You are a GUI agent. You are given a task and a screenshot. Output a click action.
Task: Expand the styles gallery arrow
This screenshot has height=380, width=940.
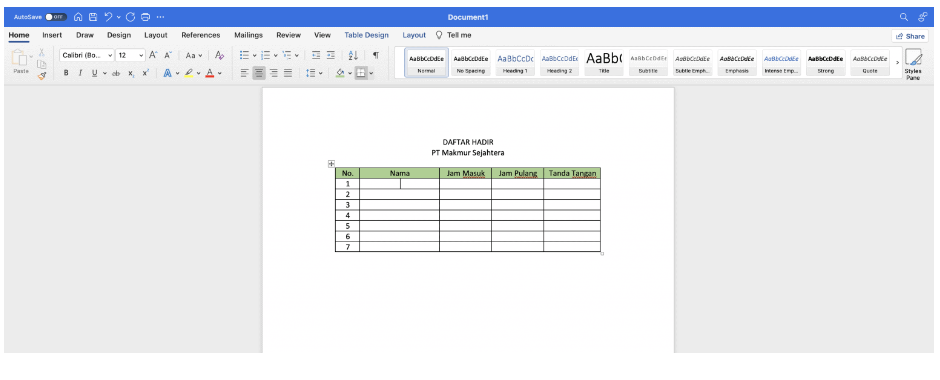point(897,62)
